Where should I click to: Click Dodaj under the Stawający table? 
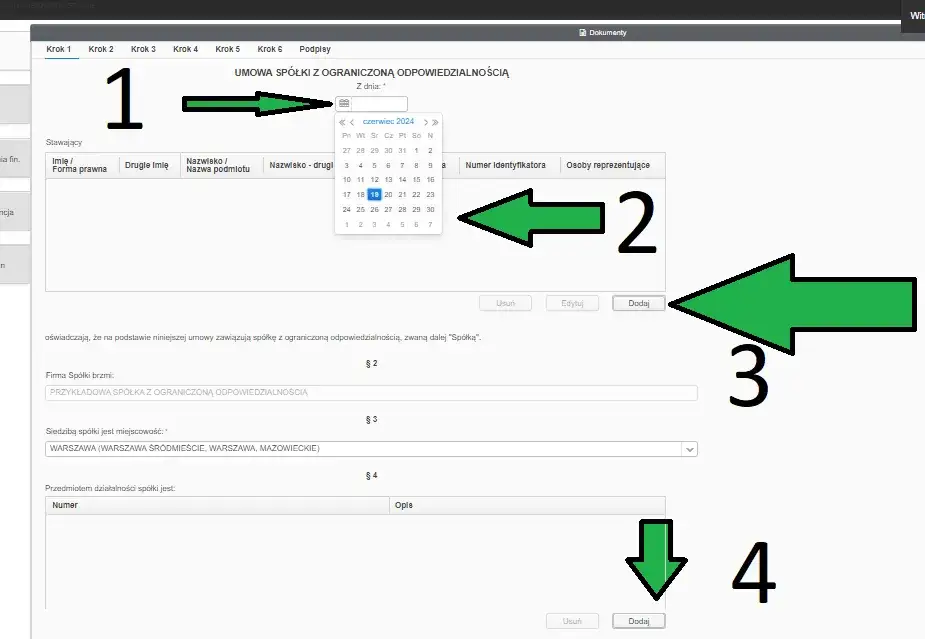638,303
